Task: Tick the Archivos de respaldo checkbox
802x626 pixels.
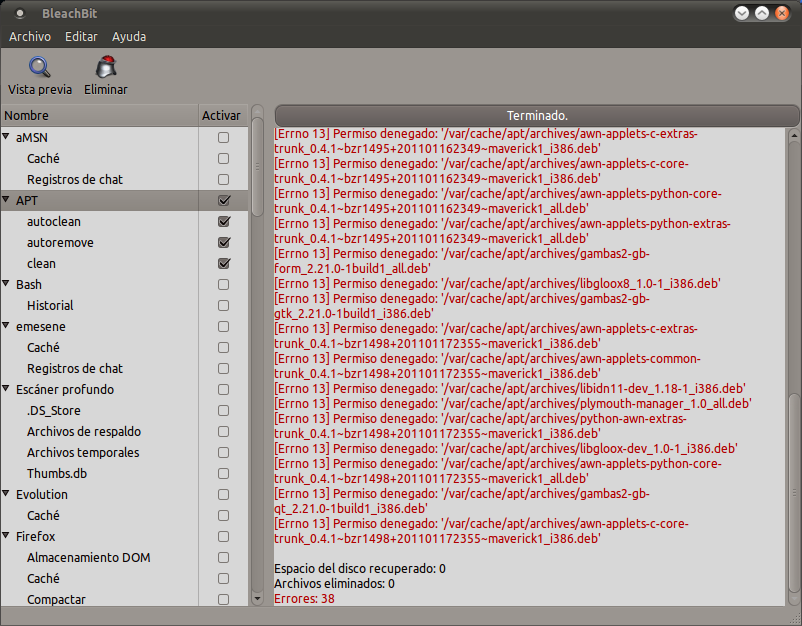Action: (x=224, y=431)
